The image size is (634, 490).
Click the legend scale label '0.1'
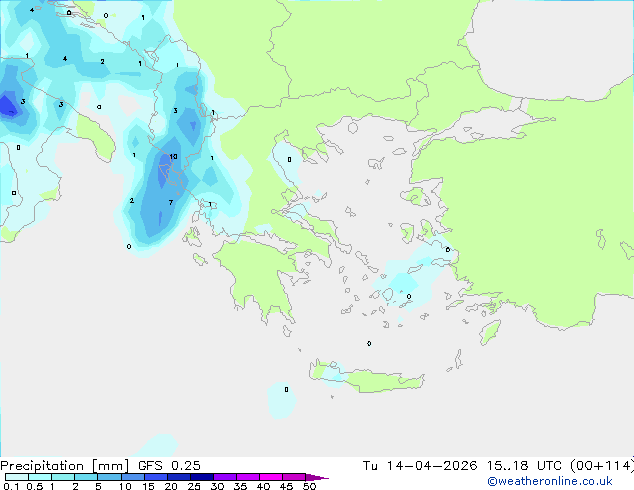coord(11,486)
